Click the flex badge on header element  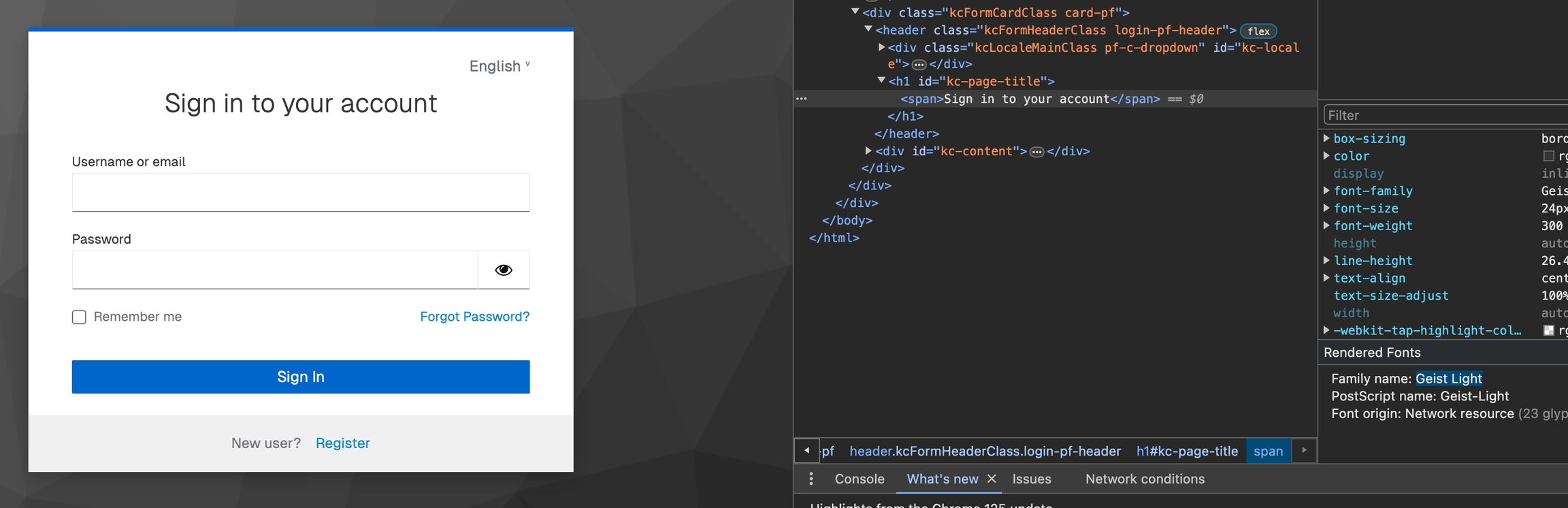point(1258,31)
